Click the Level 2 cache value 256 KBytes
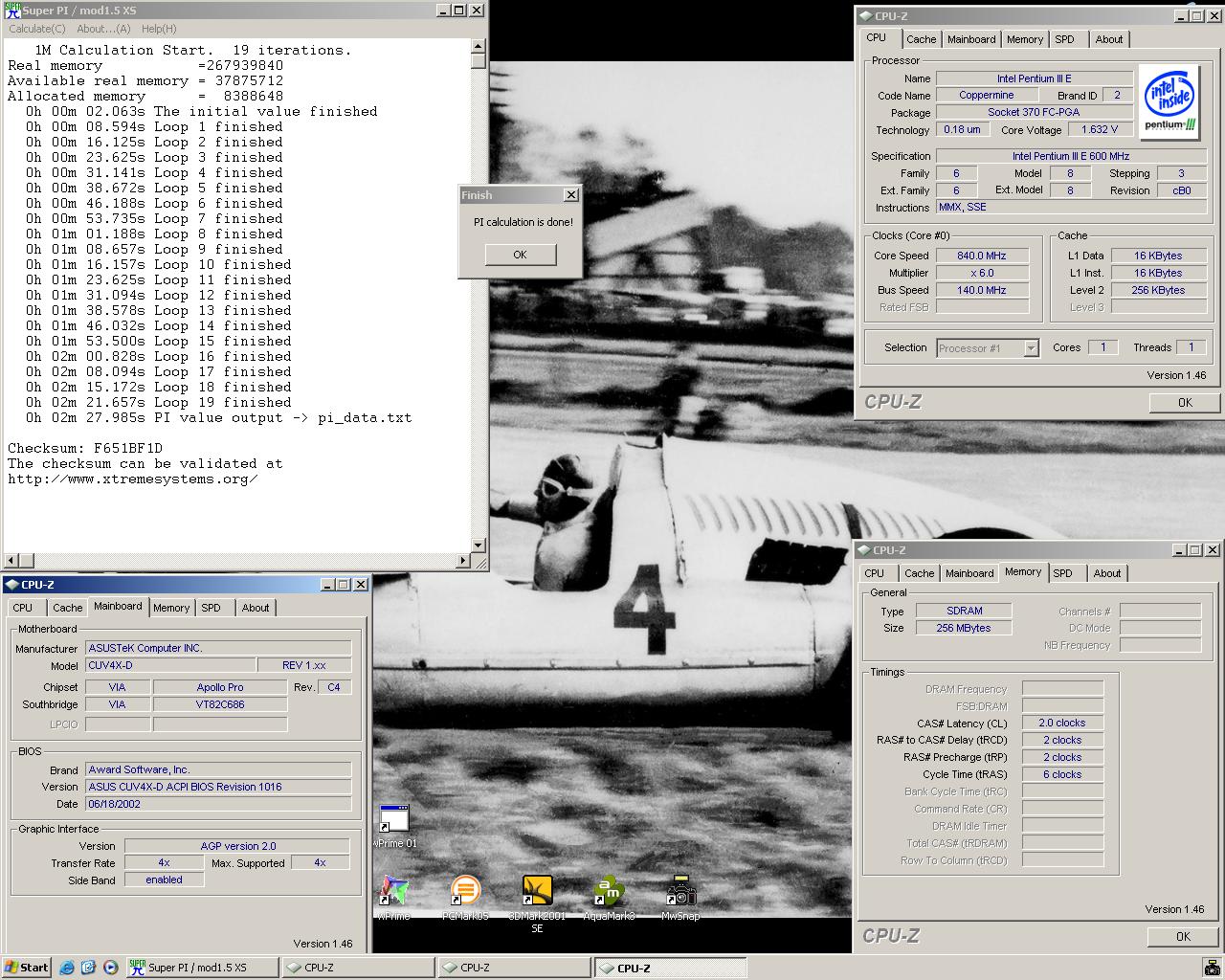 coord(1158,290)
